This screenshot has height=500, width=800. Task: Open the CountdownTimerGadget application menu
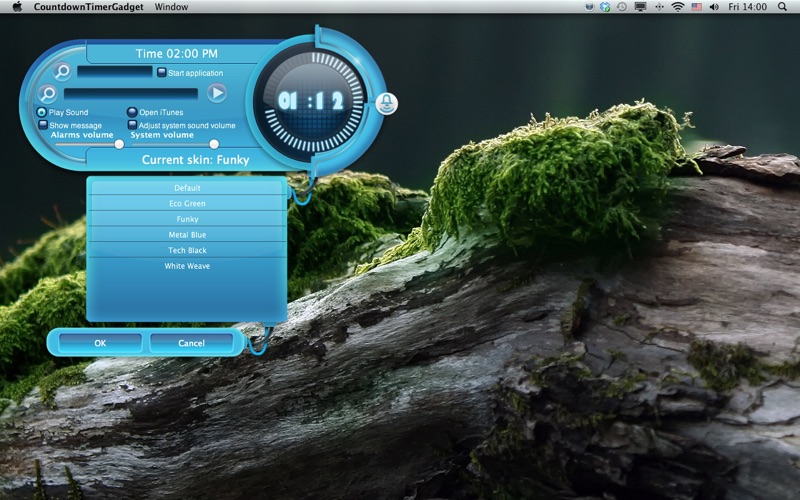(x=88, y=7)
